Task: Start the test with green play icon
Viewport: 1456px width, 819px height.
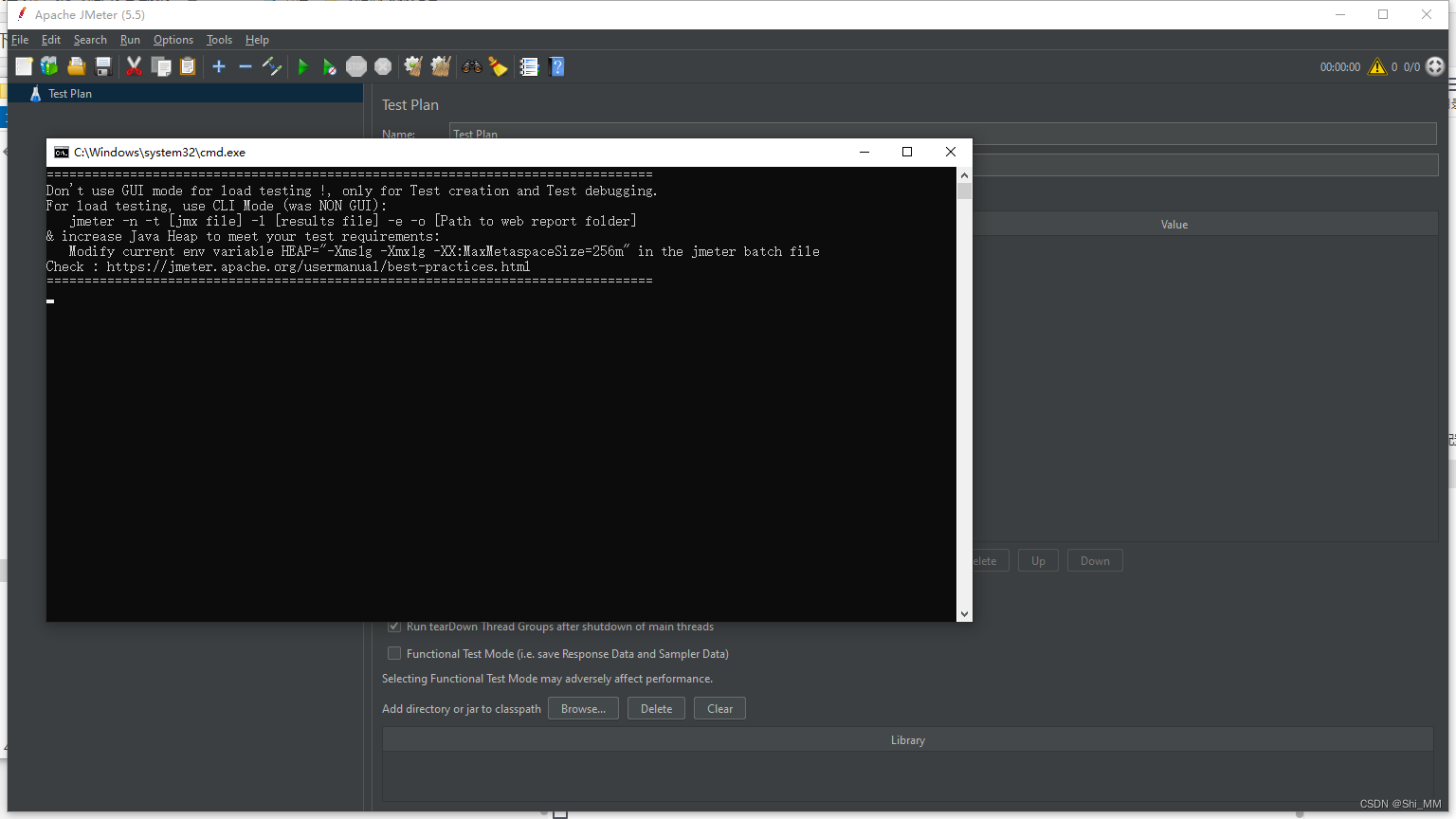Action: pyautogui.click(x=303, y=66)
